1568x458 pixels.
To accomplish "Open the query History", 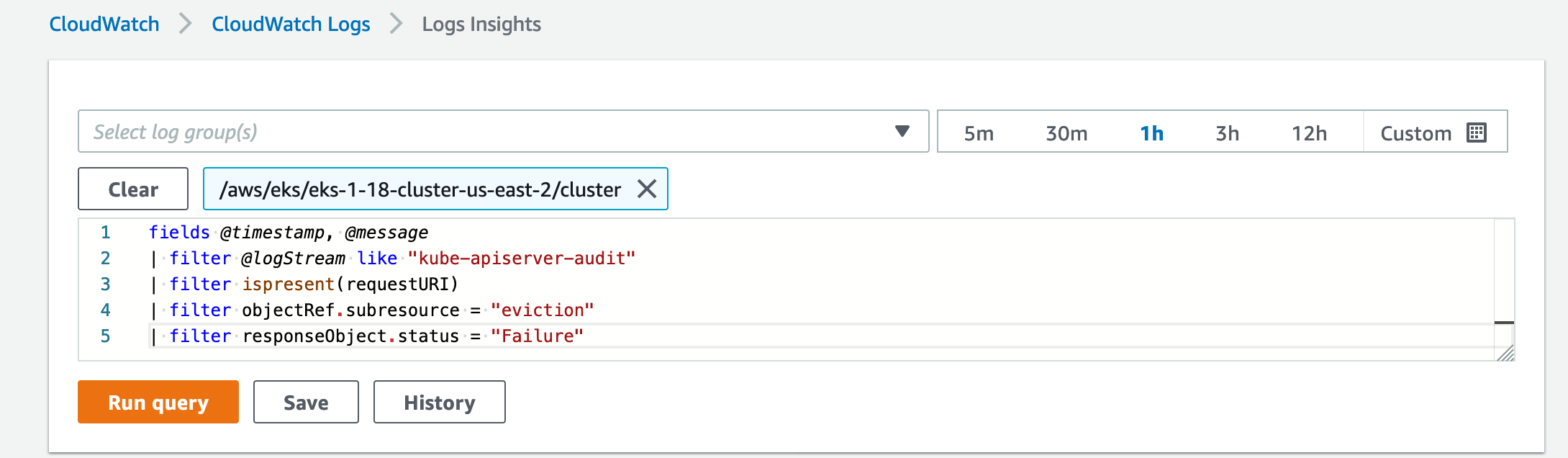I will [x=440, y=402].
